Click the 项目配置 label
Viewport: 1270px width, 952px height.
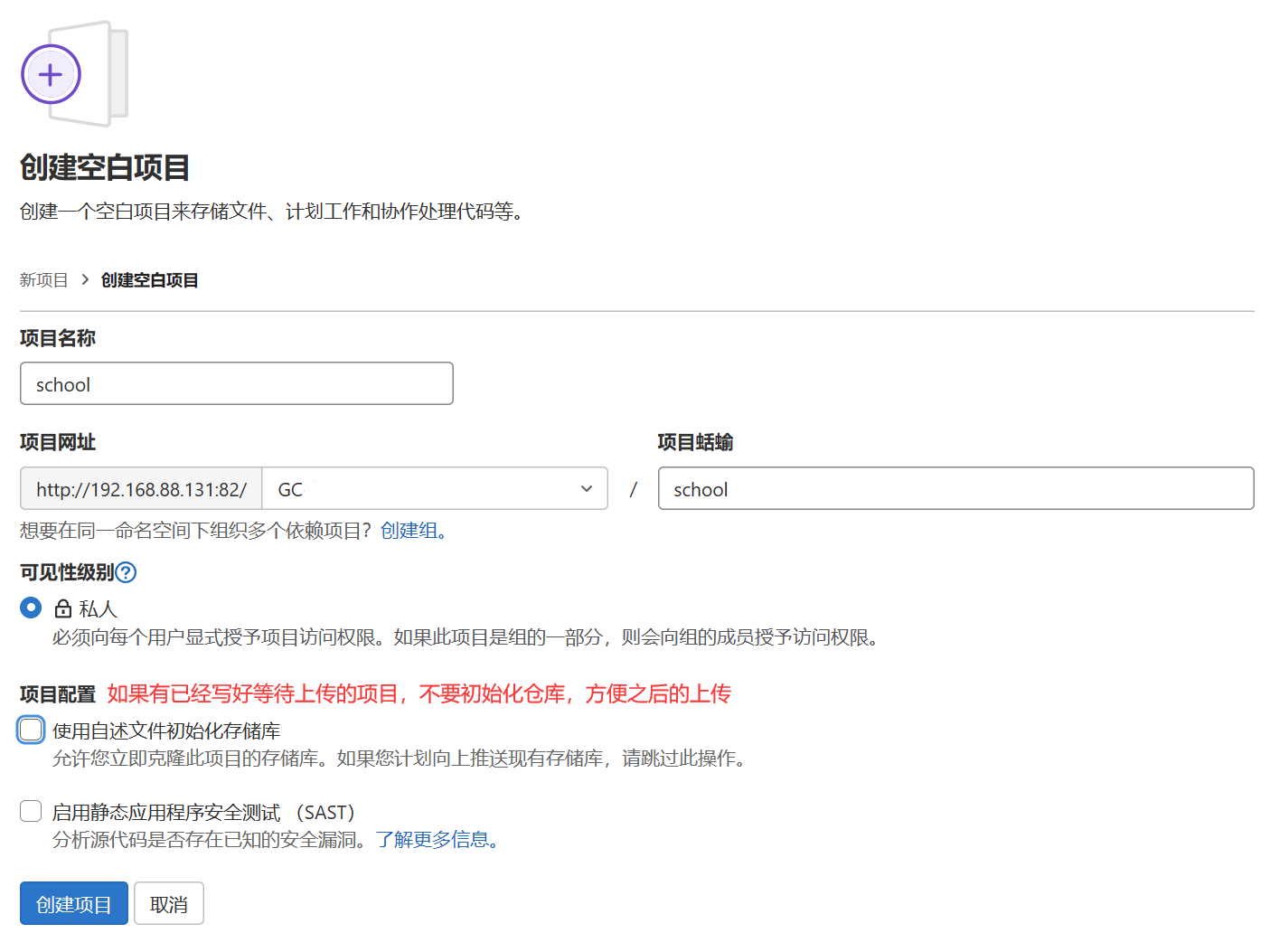pyautogui.click(x=58, y=694)
